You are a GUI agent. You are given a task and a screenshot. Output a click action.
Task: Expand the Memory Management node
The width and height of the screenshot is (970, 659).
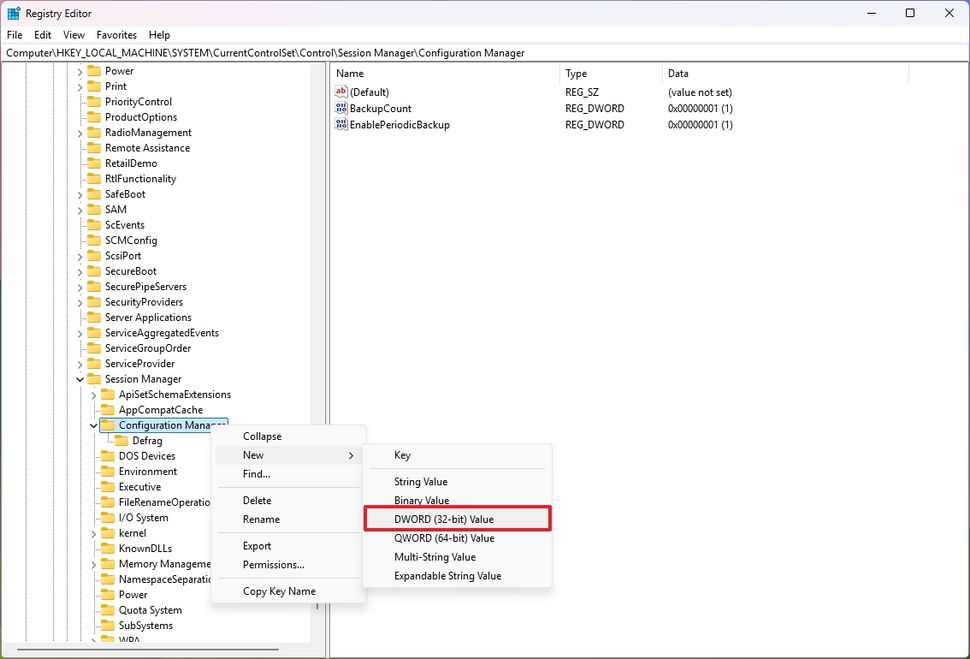[94, 563]
